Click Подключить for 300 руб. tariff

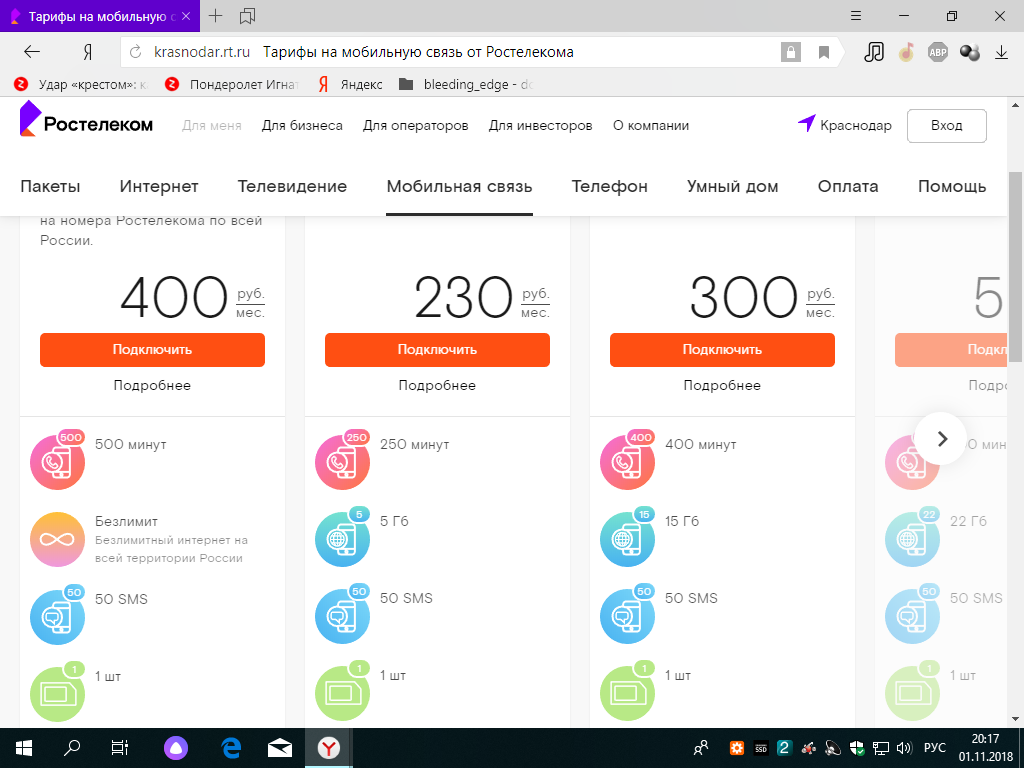722,349
